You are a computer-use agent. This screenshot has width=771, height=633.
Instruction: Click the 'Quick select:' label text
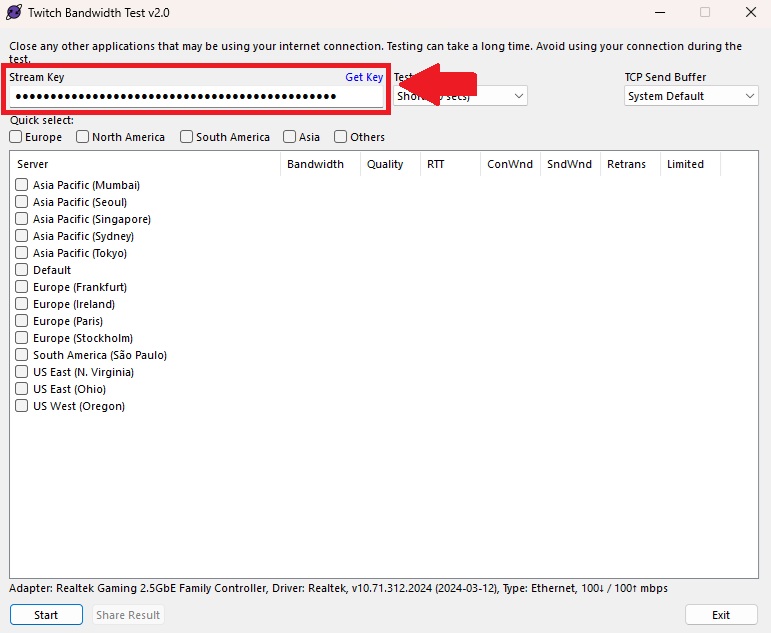click(x=42, y=120)
